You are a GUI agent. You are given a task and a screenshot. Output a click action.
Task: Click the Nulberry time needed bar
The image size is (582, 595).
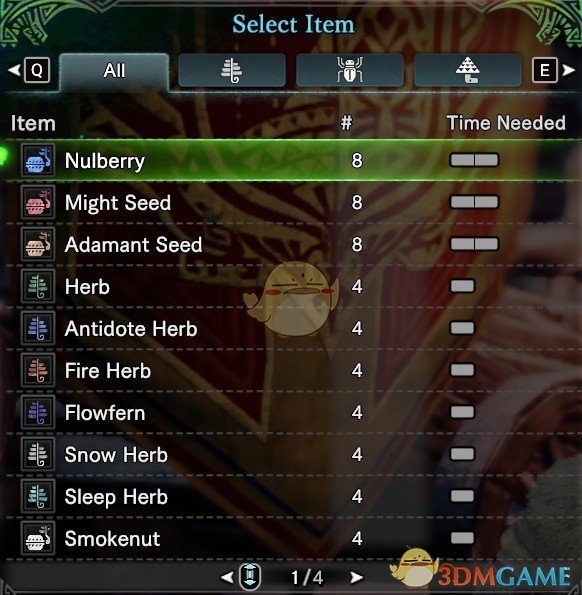474,160
